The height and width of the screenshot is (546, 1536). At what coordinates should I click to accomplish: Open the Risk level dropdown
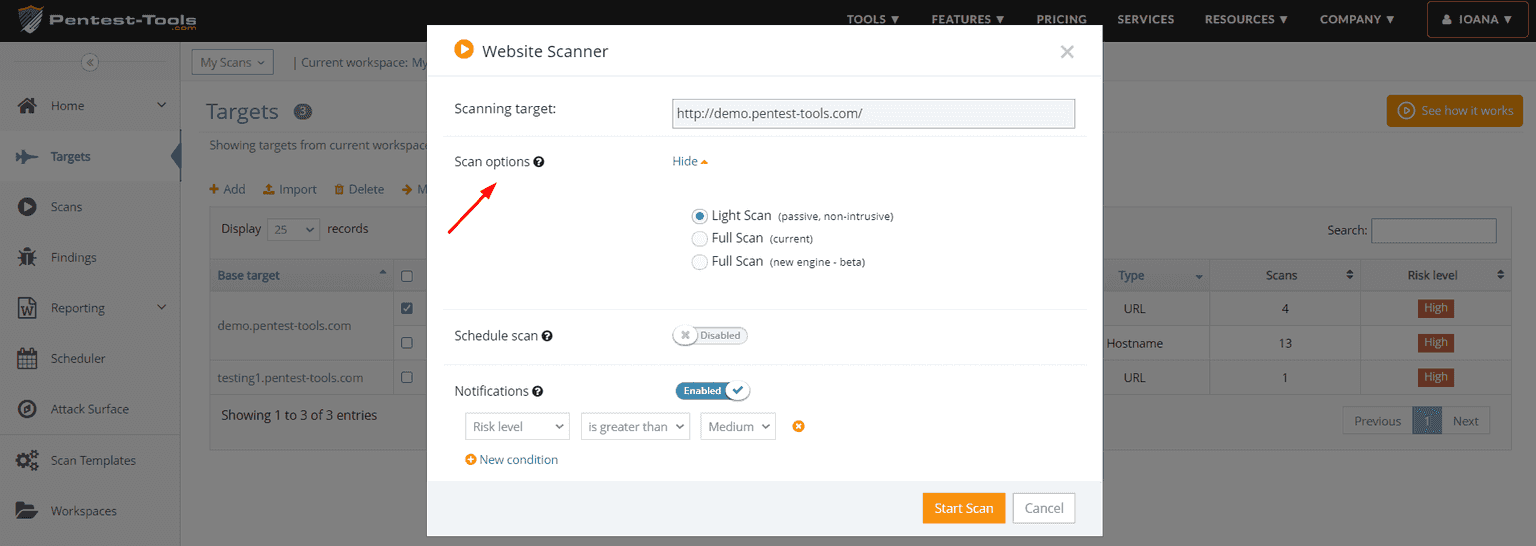[x=517, y=427]
